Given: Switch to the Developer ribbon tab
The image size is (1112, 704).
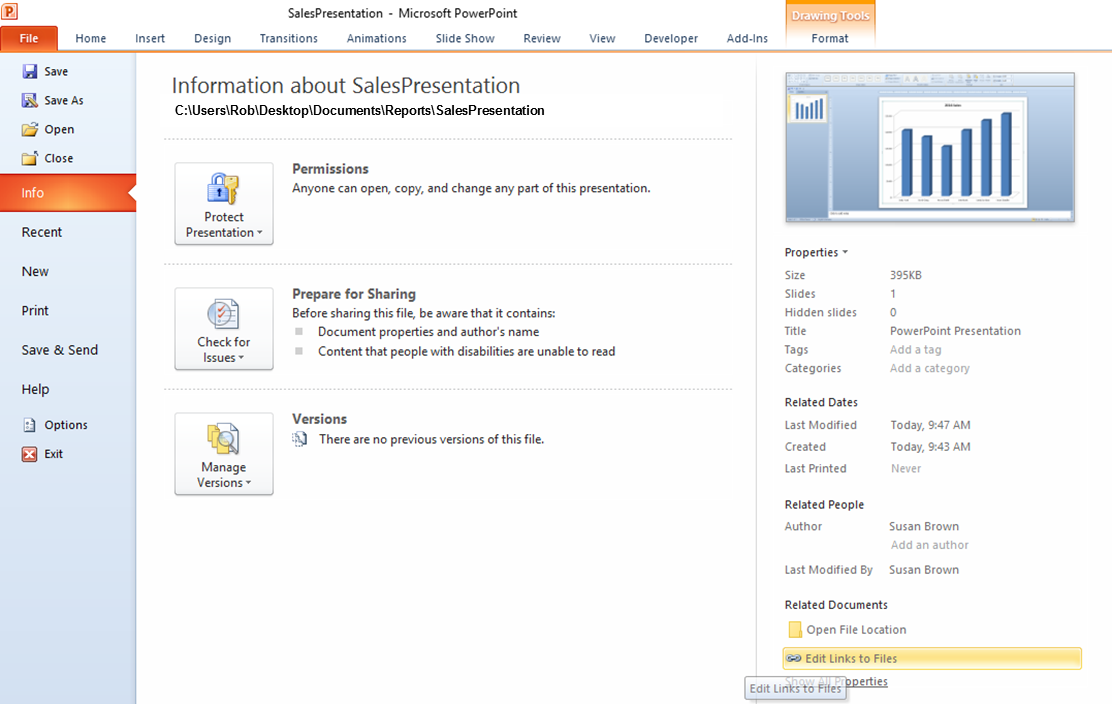Looking at the screenshot, I should 671,38.
